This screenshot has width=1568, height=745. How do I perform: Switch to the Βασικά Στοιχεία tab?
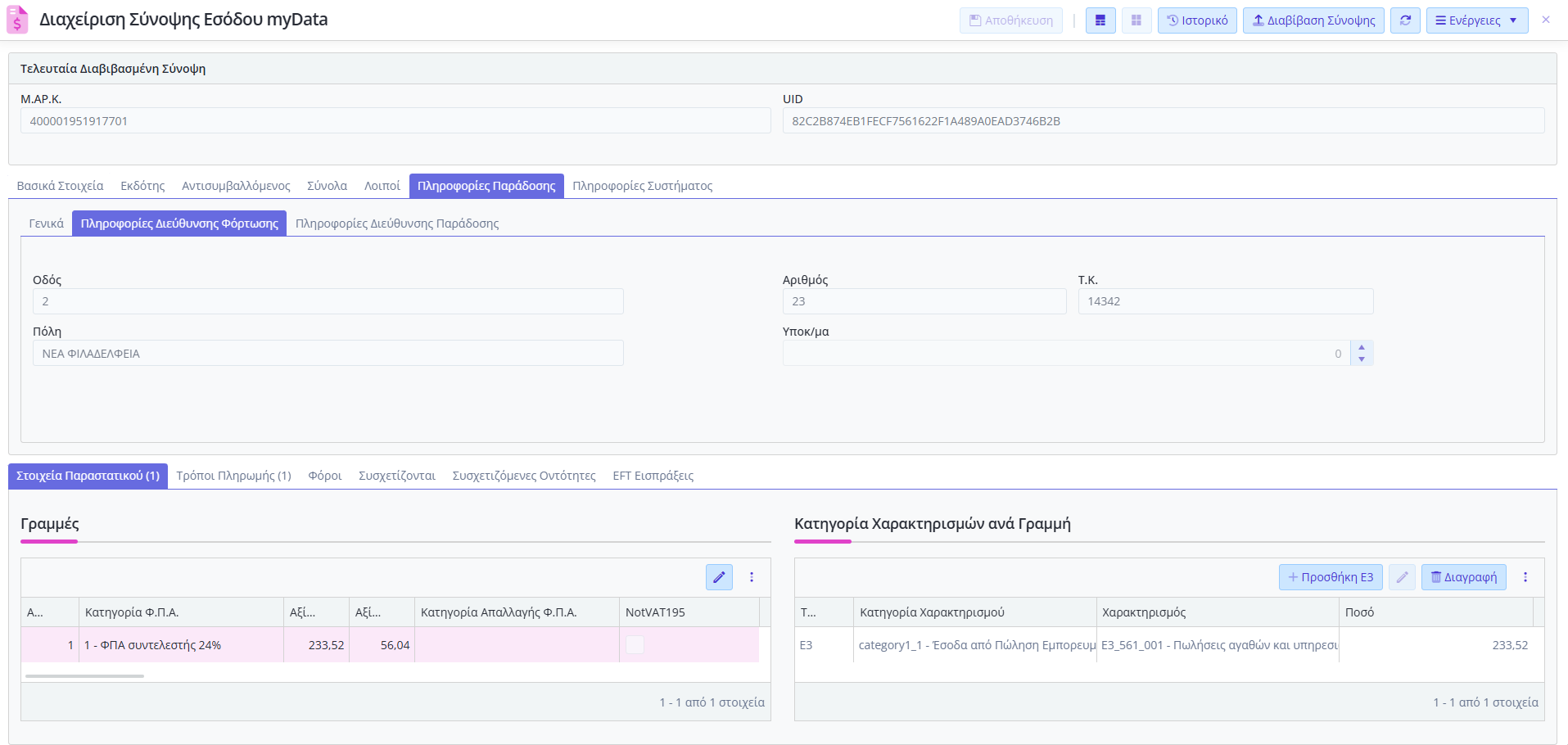(61, 186)
